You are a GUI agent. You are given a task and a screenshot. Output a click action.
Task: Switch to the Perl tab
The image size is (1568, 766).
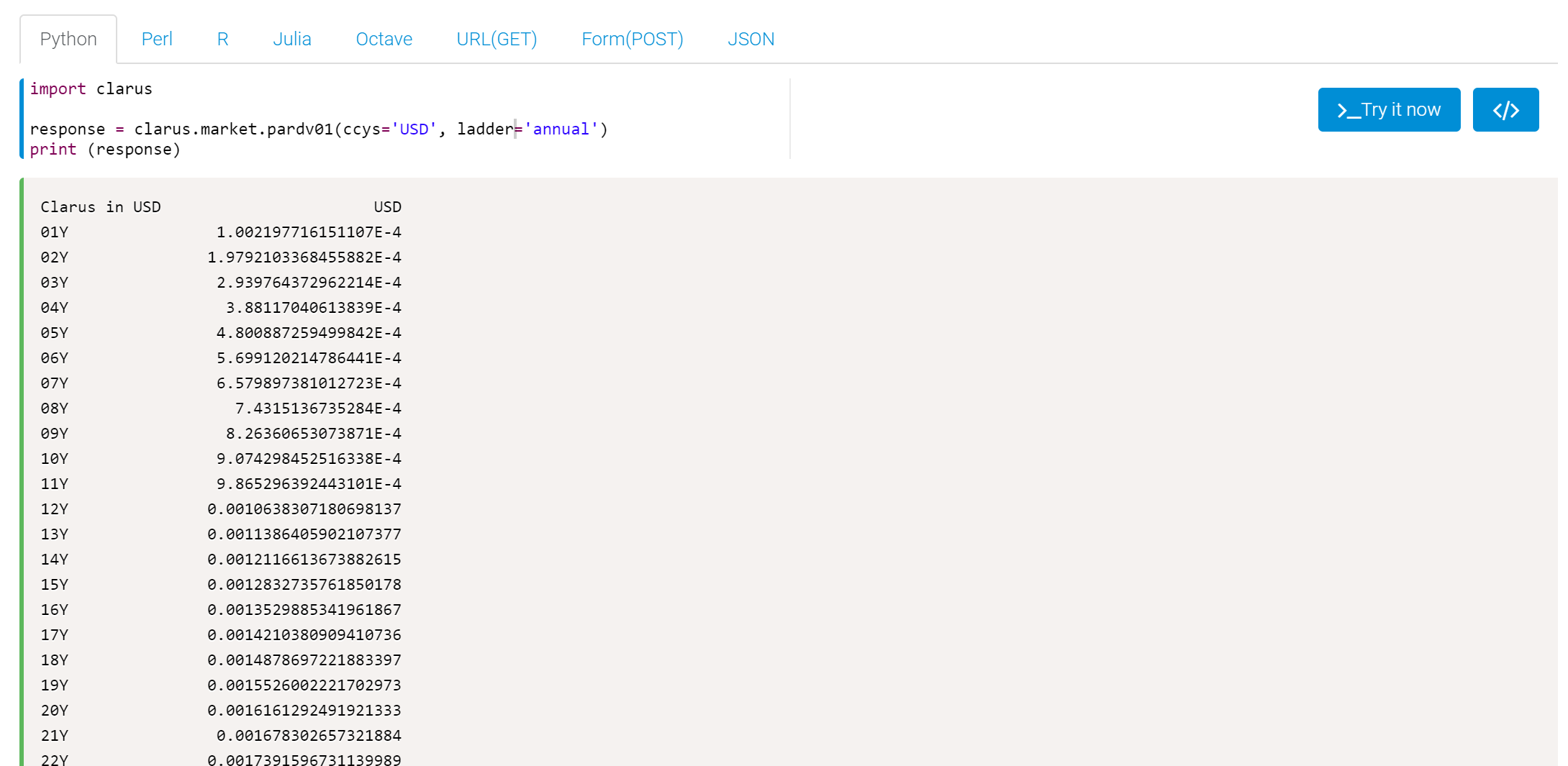point(157,39)
